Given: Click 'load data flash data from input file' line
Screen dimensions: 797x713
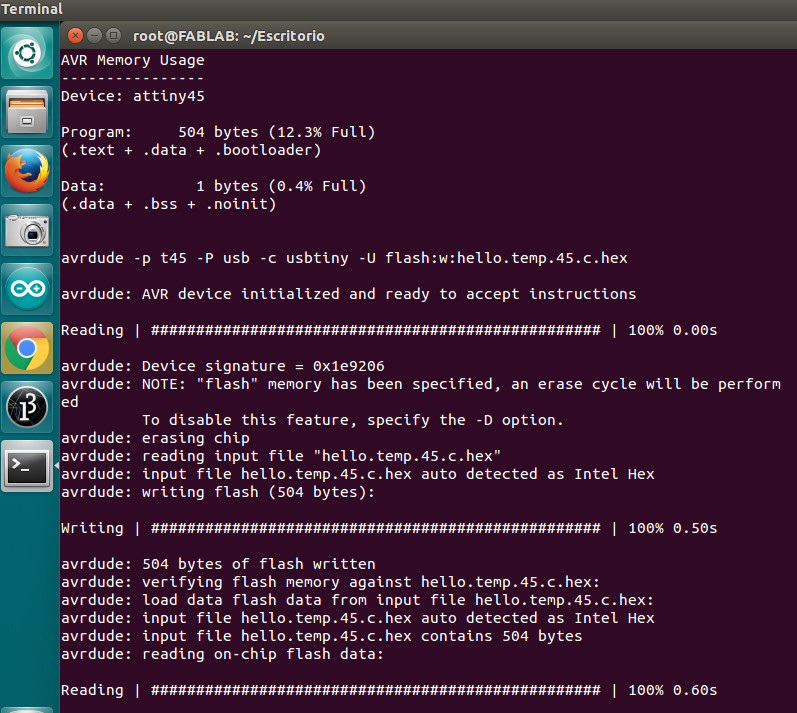Looking at the screenshot, I should [x=357, y=600].
